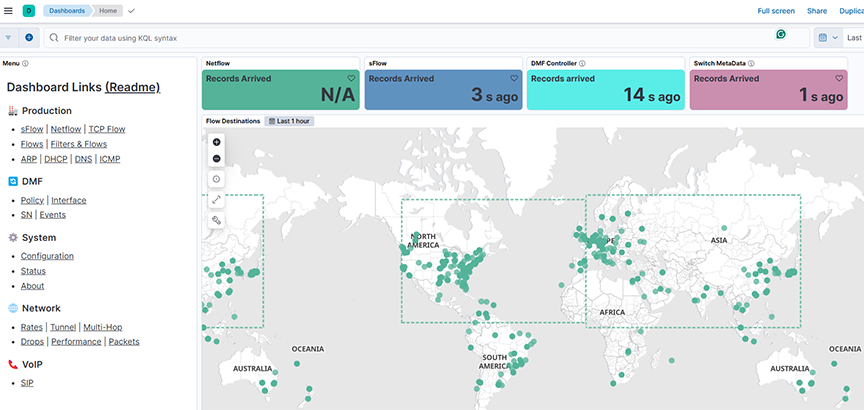The image size is (864, 410).
Task: Click the green Grammarly icon in query bar
Action: tap(780, 34)
